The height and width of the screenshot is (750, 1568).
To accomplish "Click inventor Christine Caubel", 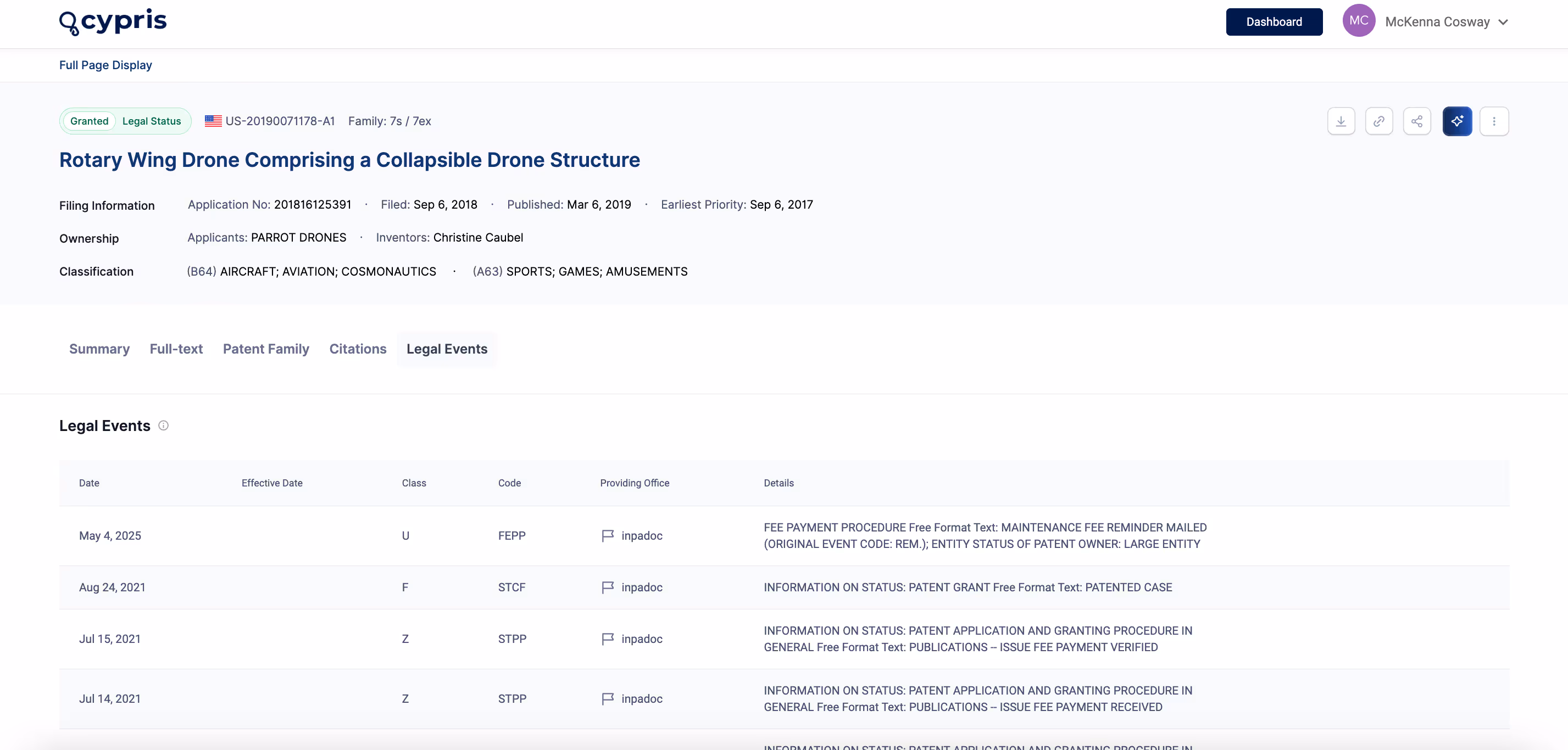I will (x=478, y=238).
